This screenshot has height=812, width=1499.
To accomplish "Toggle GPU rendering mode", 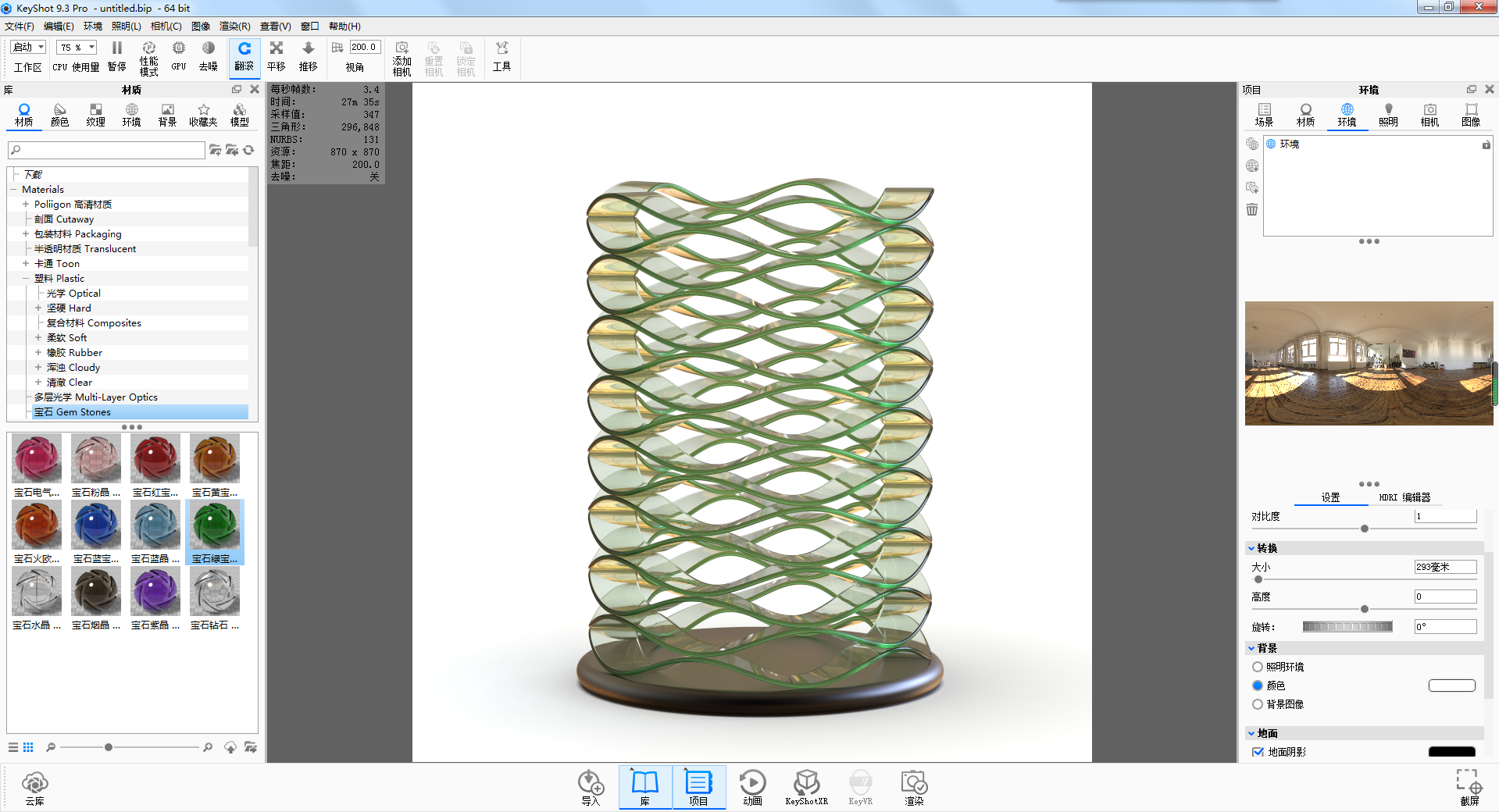I will [x=179, y=57].
